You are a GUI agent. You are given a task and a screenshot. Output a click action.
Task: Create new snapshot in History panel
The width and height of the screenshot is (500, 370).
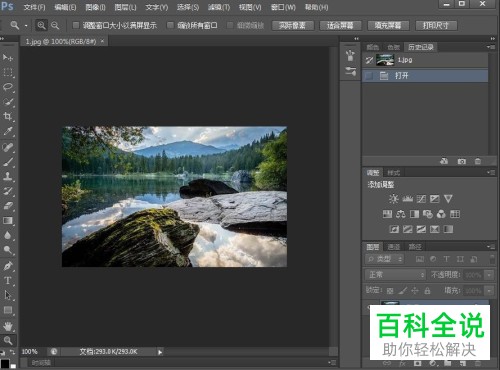pos(461,161)
